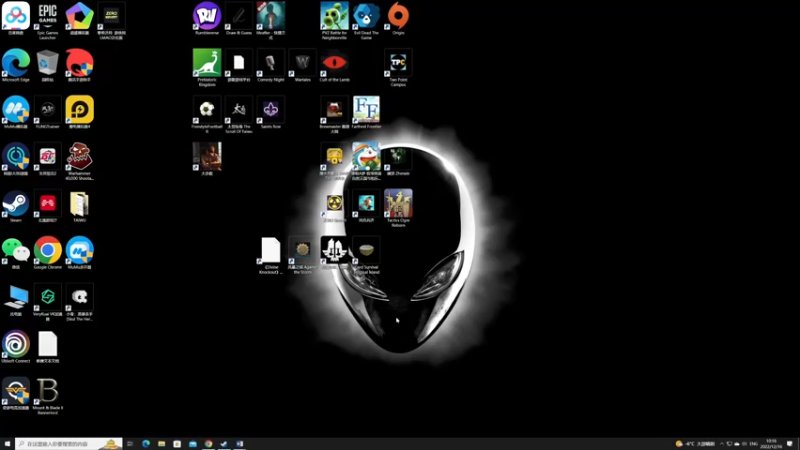This screenshot has height=450, width=800.
Task: Open Task View on the taskbar
Action: coord(130,444)
